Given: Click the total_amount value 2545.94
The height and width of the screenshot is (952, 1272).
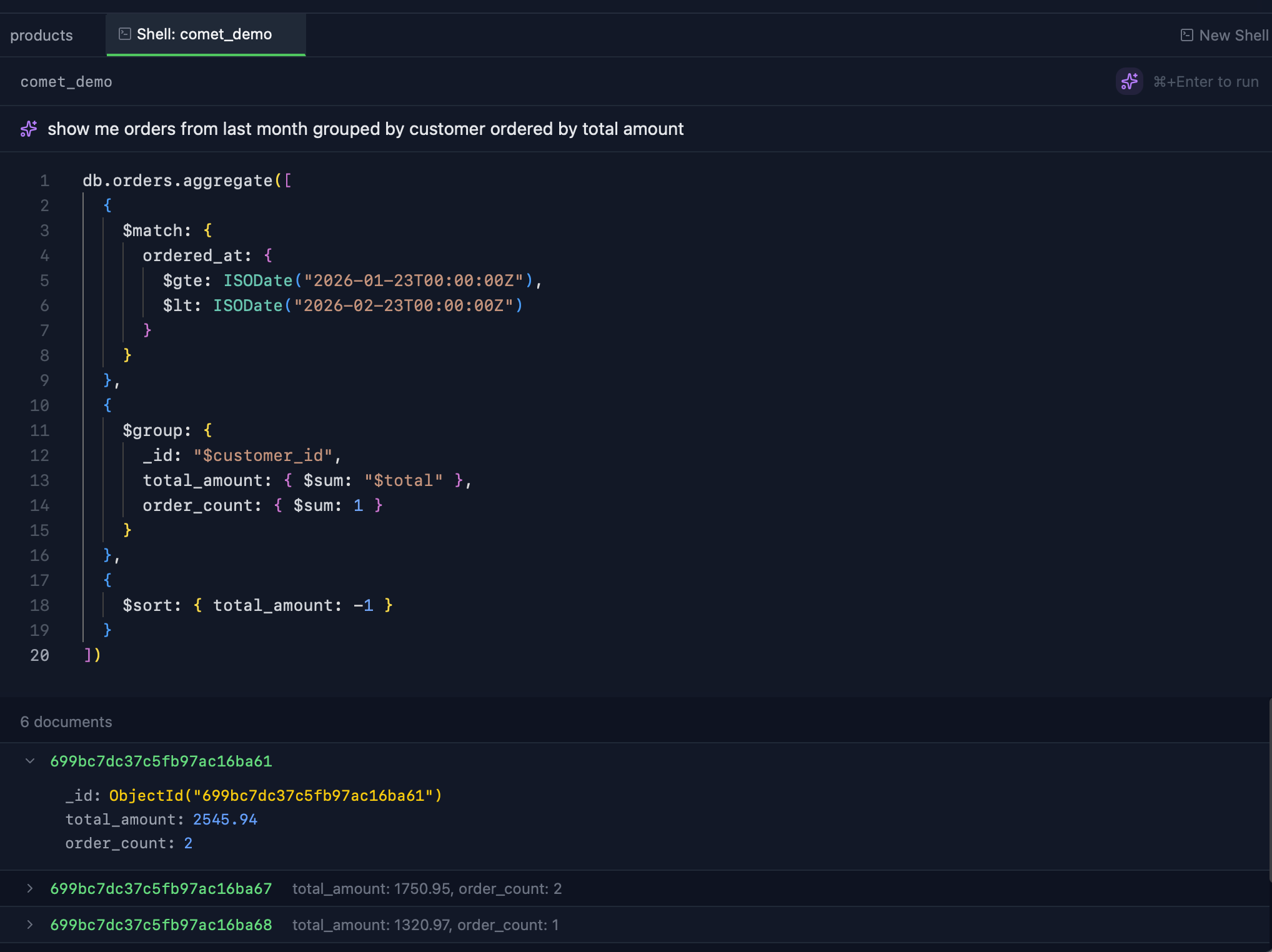Looking at the screenshot, I should (224, 819).
